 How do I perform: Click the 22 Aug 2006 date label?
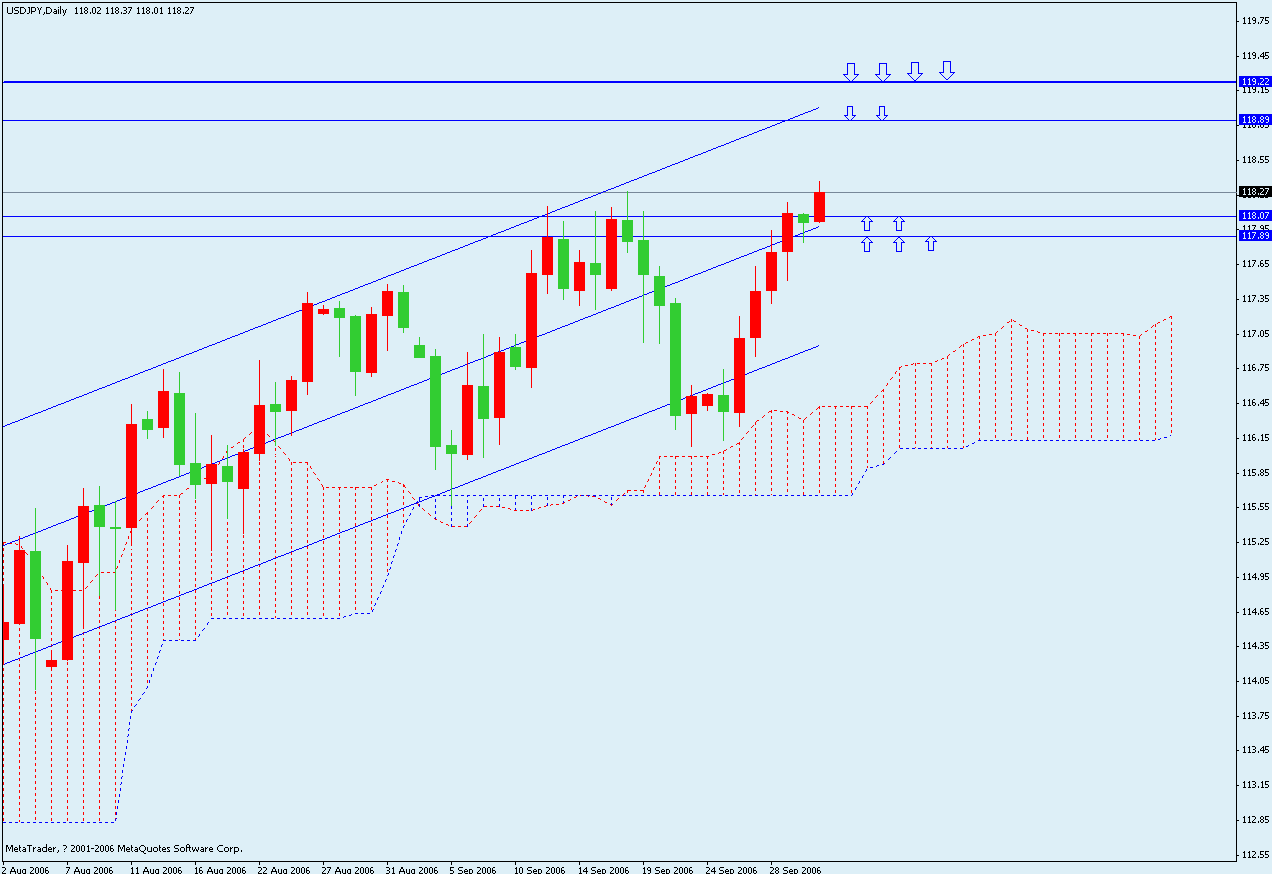[283, 870]
